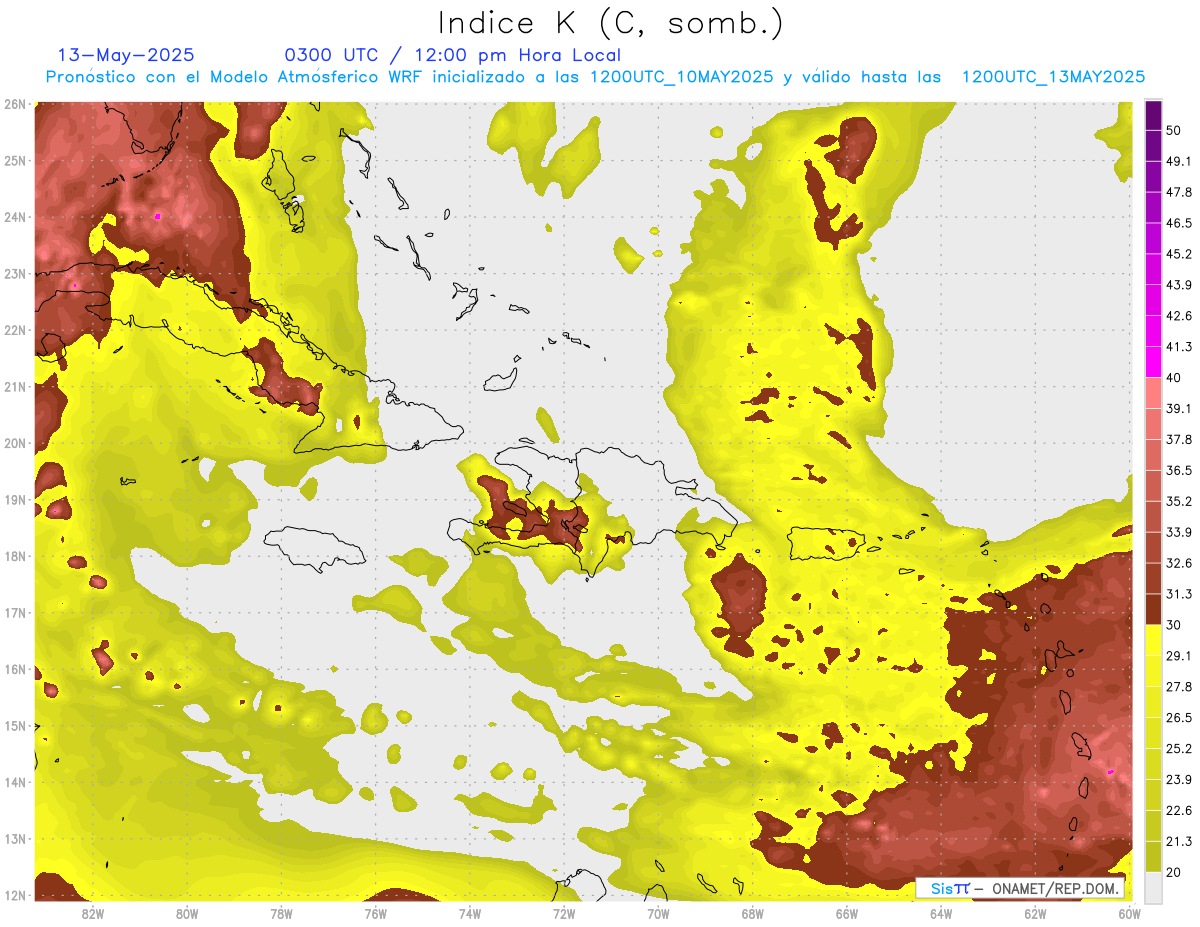Click the '0300 UTC / 12:00 pm Hora Local' text
Viewport: 1200px width, 927px height.
(452, 55)
